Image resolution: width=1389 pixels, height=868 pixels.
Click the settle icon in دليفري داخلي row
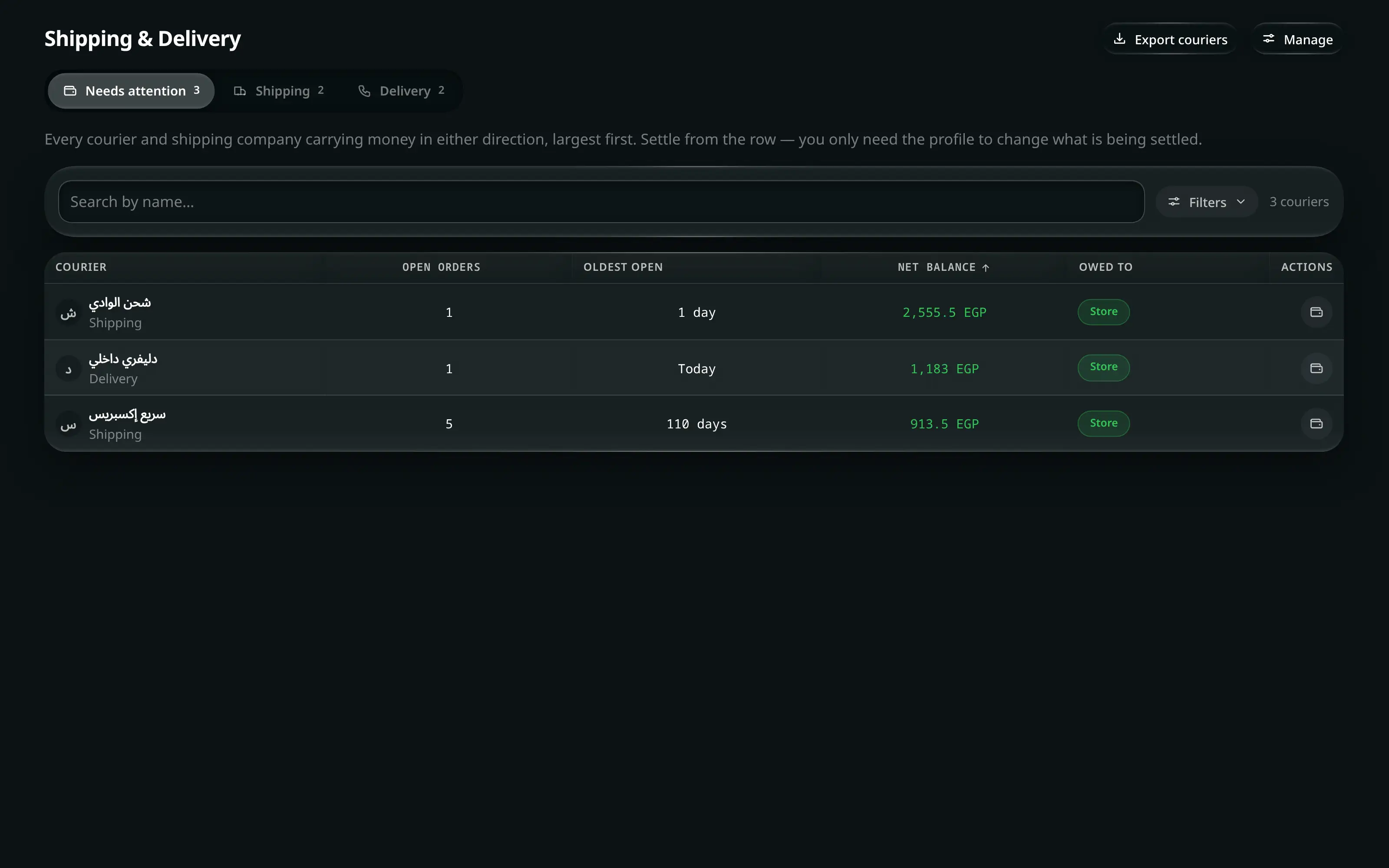[x=1316, y=368]
